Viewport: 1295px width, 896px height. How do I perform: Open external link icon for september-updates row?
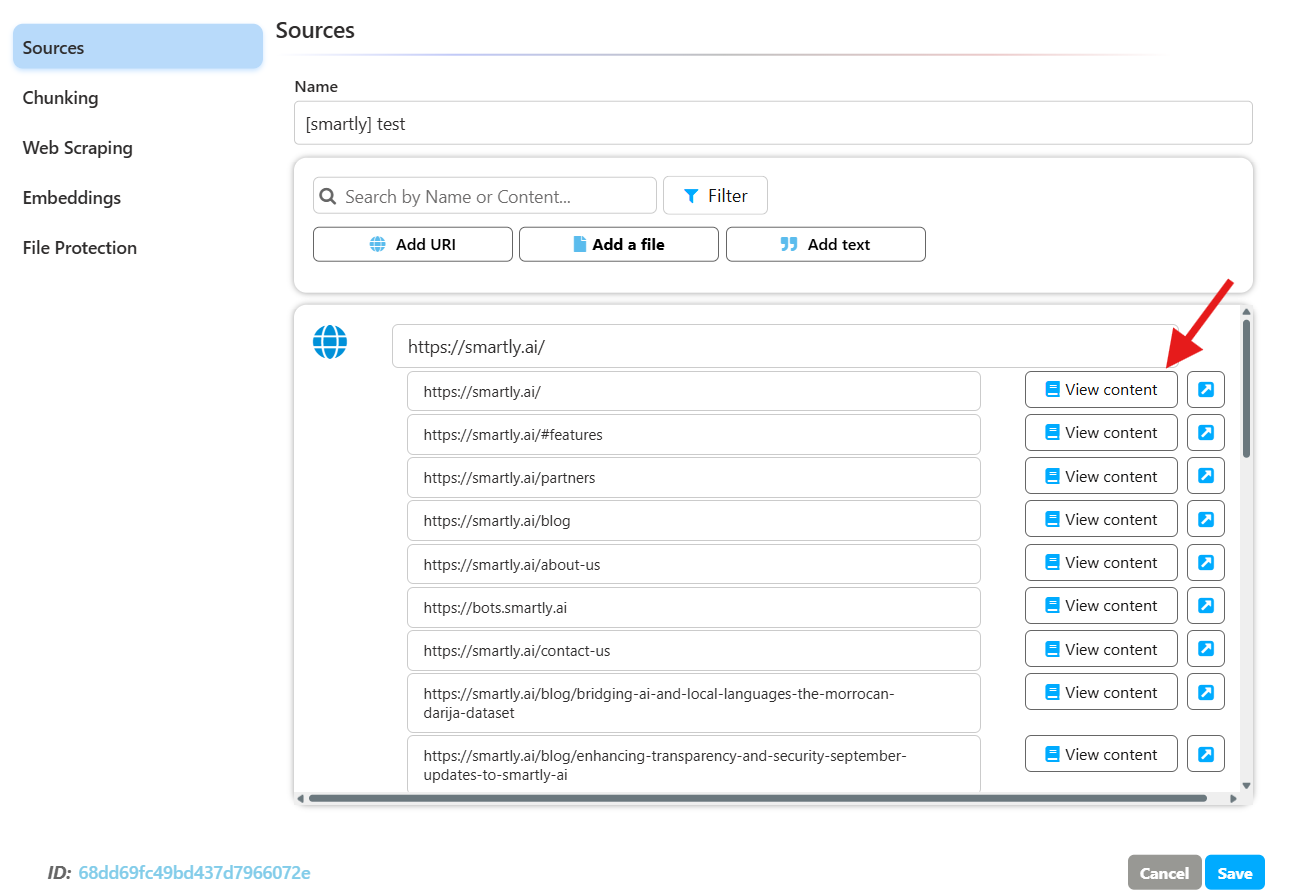coord(1205,754)
